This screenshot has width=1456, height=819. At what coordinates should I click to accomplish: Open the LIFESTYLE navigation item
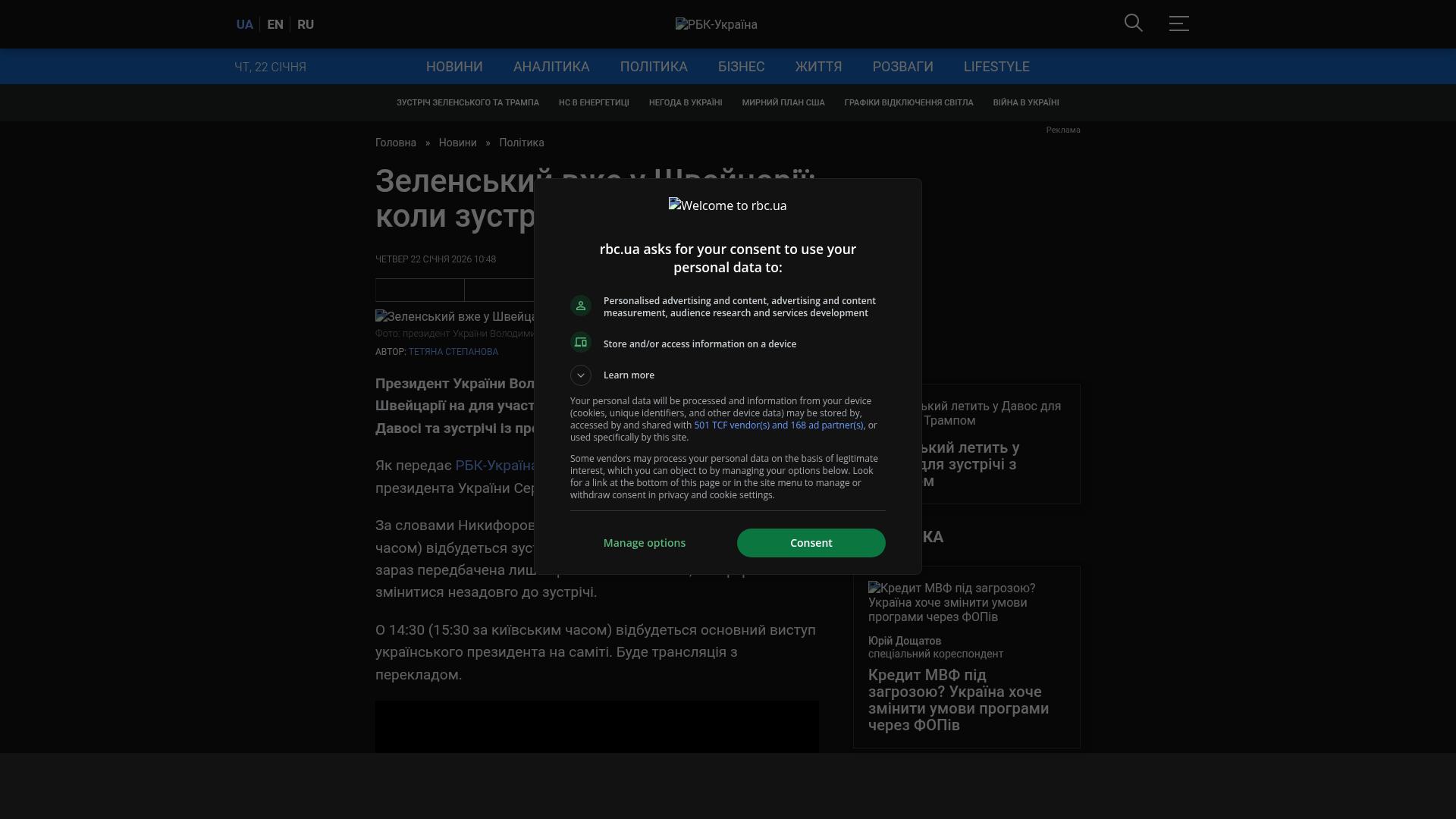(996, 67)
